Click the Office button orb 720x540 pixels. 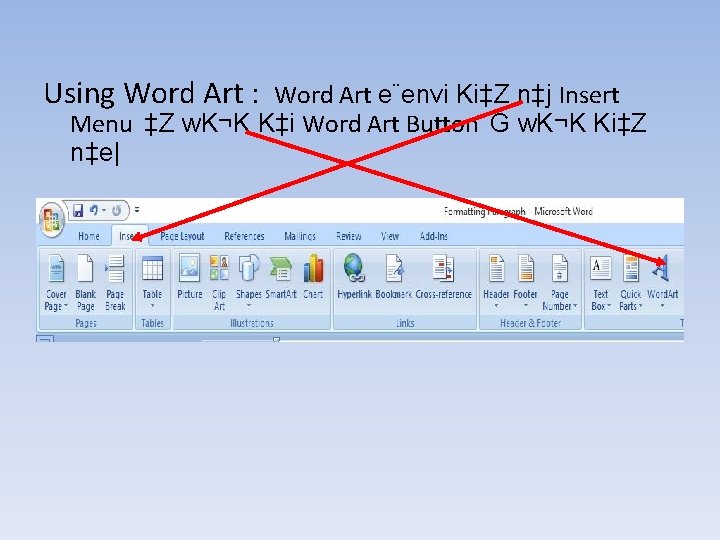click(51, 219)
